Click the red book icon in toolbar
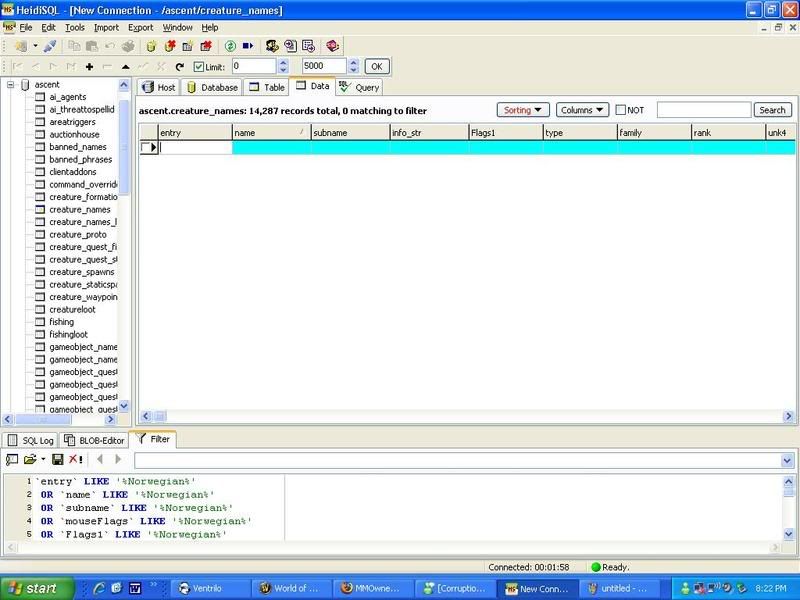This screenshot has width=800, height=600. click(332, 46)
